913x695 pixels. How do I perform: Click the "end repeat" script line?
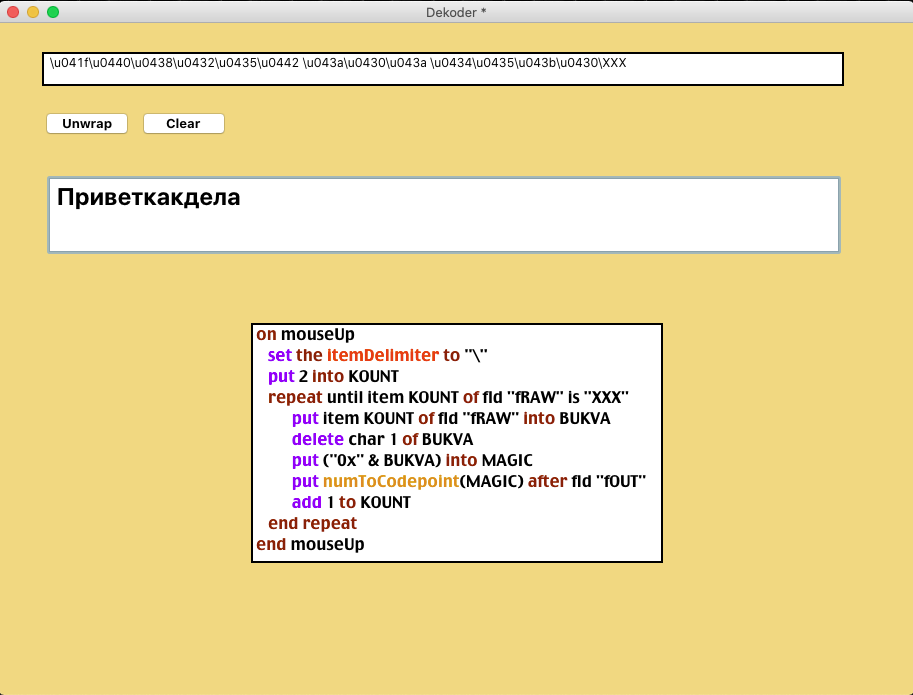[312, 523]
